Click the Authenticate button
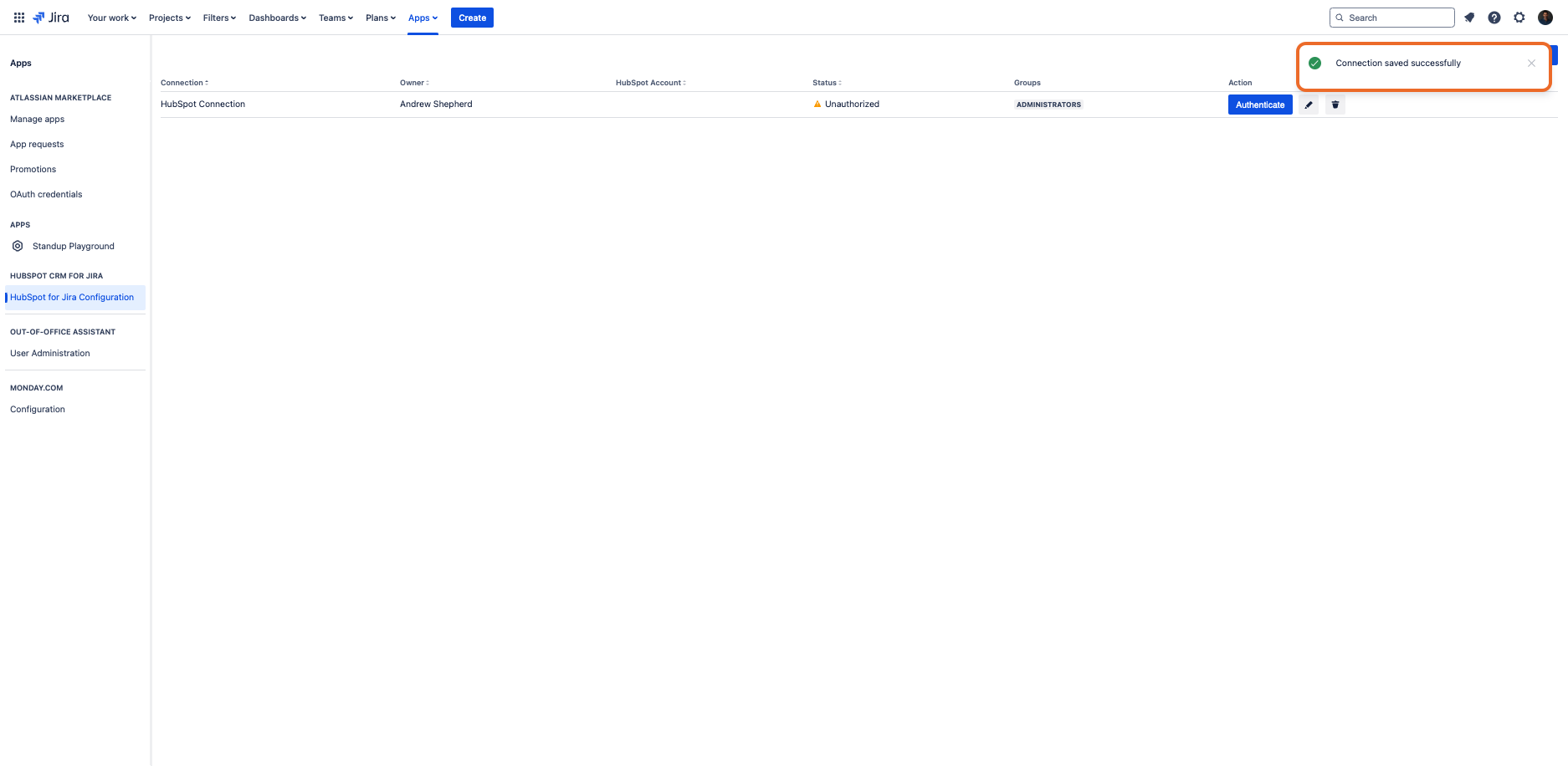The image size is (1568, 766). coord(1260,105)
